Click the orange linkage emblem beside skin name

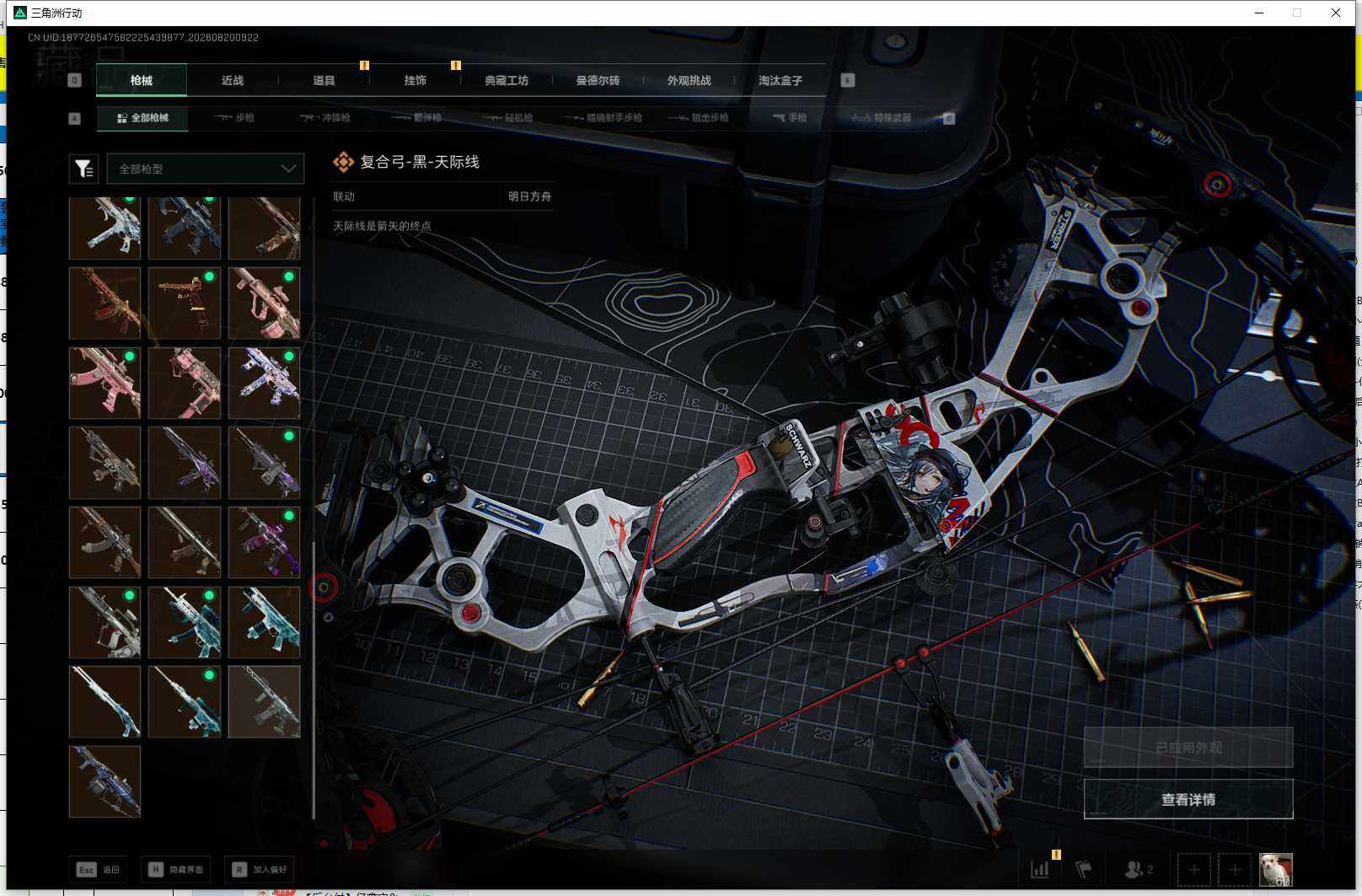coord(344,162)
